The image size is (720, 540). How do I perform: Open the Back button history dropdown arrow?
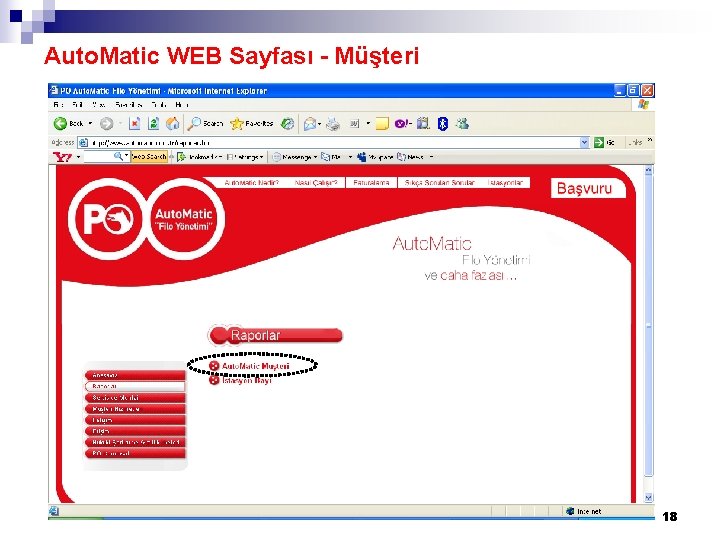90,124
